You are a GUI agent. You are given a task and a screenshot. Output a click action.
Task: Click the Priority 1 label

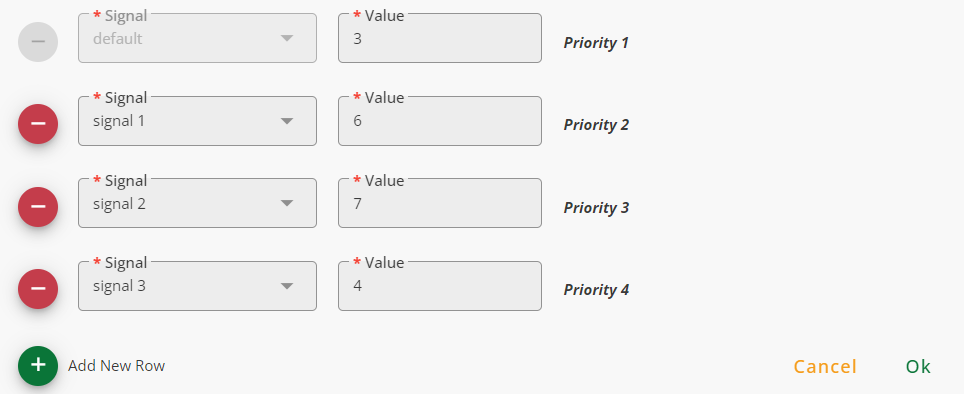596,42
